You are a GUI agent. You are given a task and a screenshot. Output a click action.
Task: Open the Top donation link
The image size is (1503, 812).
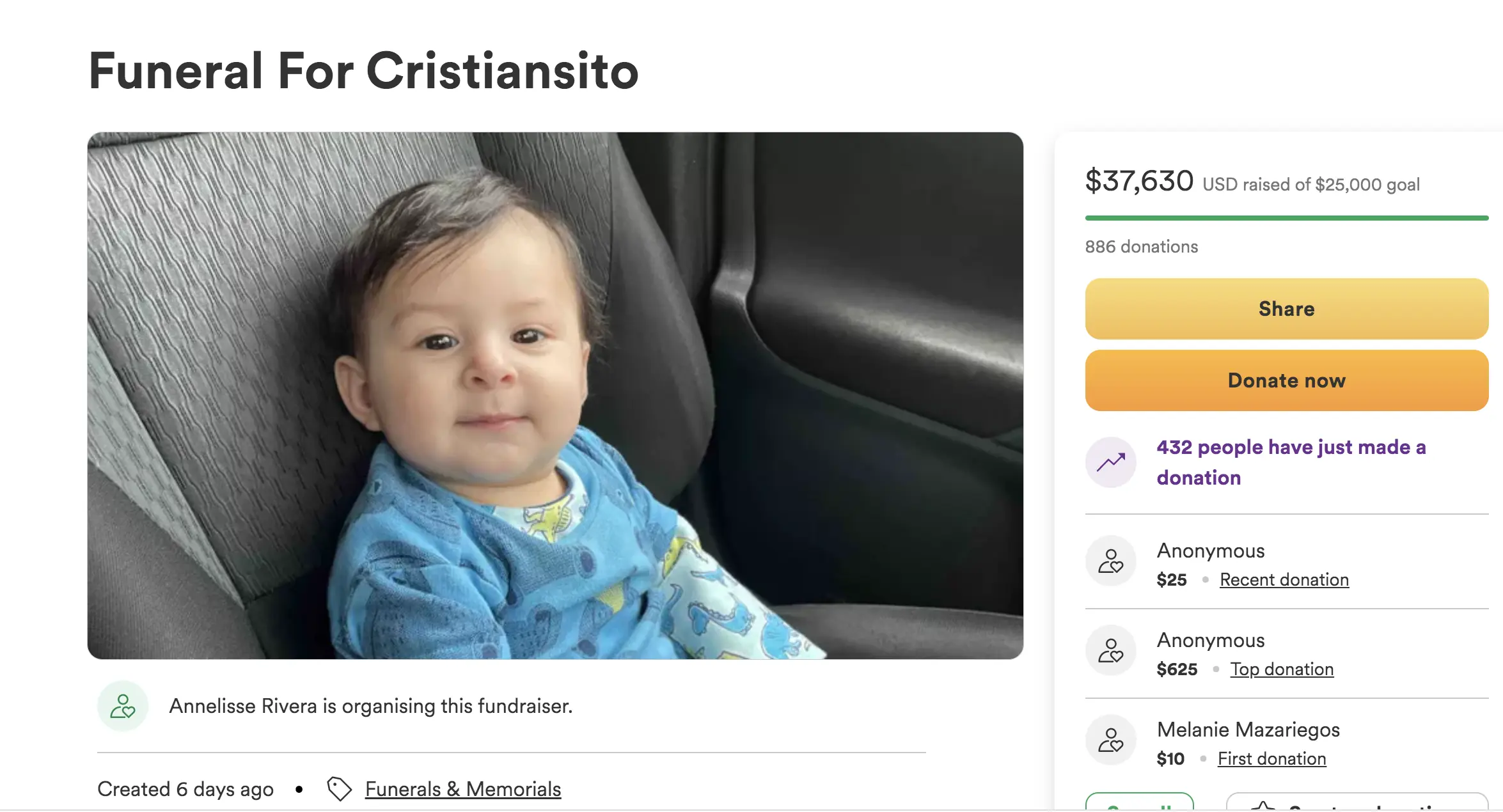pyautogui.click(x=1282, y=669)
